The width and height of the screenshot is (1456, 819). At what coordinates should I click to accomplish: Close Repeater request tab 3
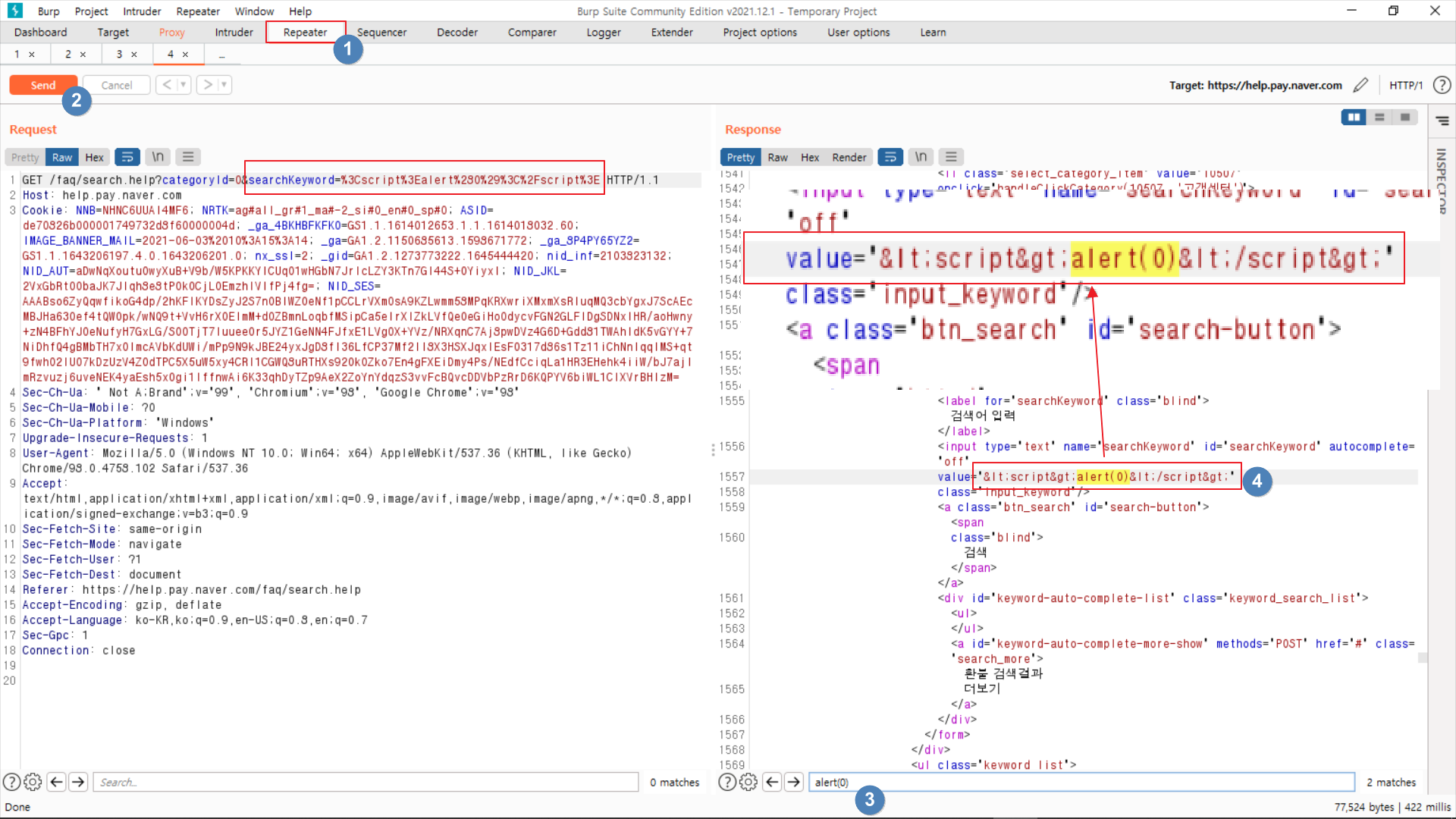(x=134, y=55)
